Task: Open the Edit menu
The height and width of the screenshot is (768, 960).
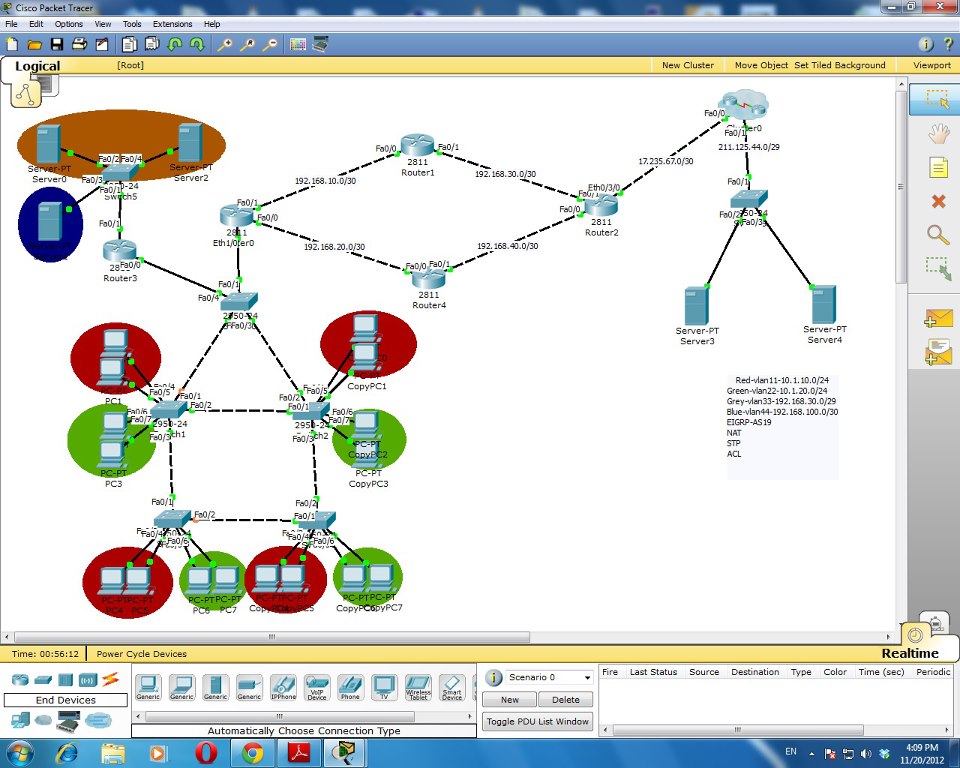Action: click(36, 24)
